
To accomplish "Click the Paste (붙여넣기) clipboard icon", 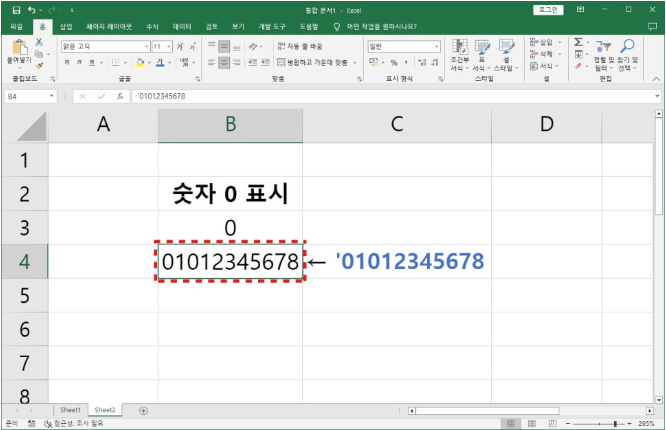I will (19, 48).
